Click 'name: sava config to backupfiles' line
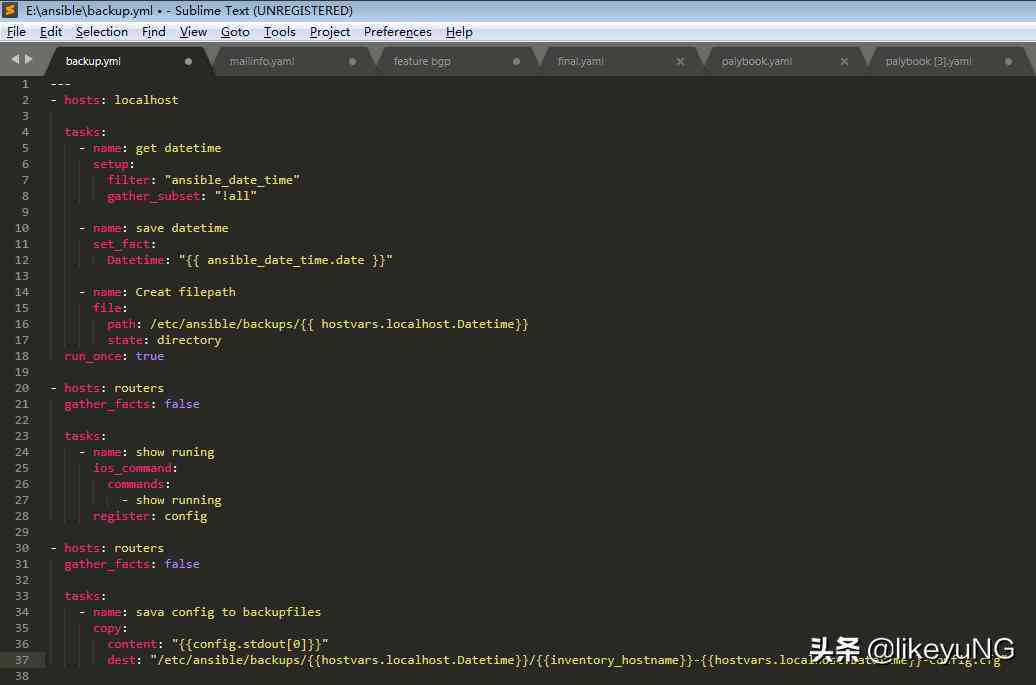The width and height of the screenshot is (1036, 685). 207,612
